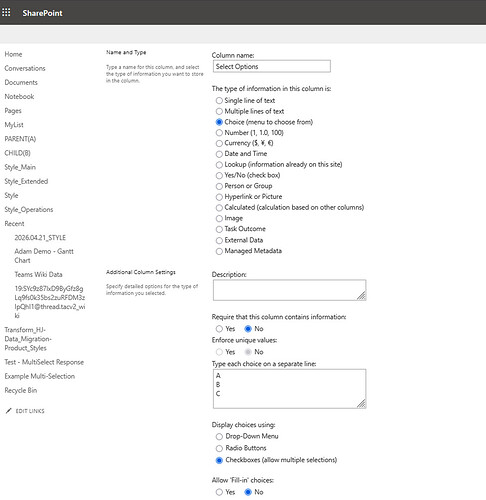
Task: Enable Yes for Fill-in choices
Action: click(219, 492)
